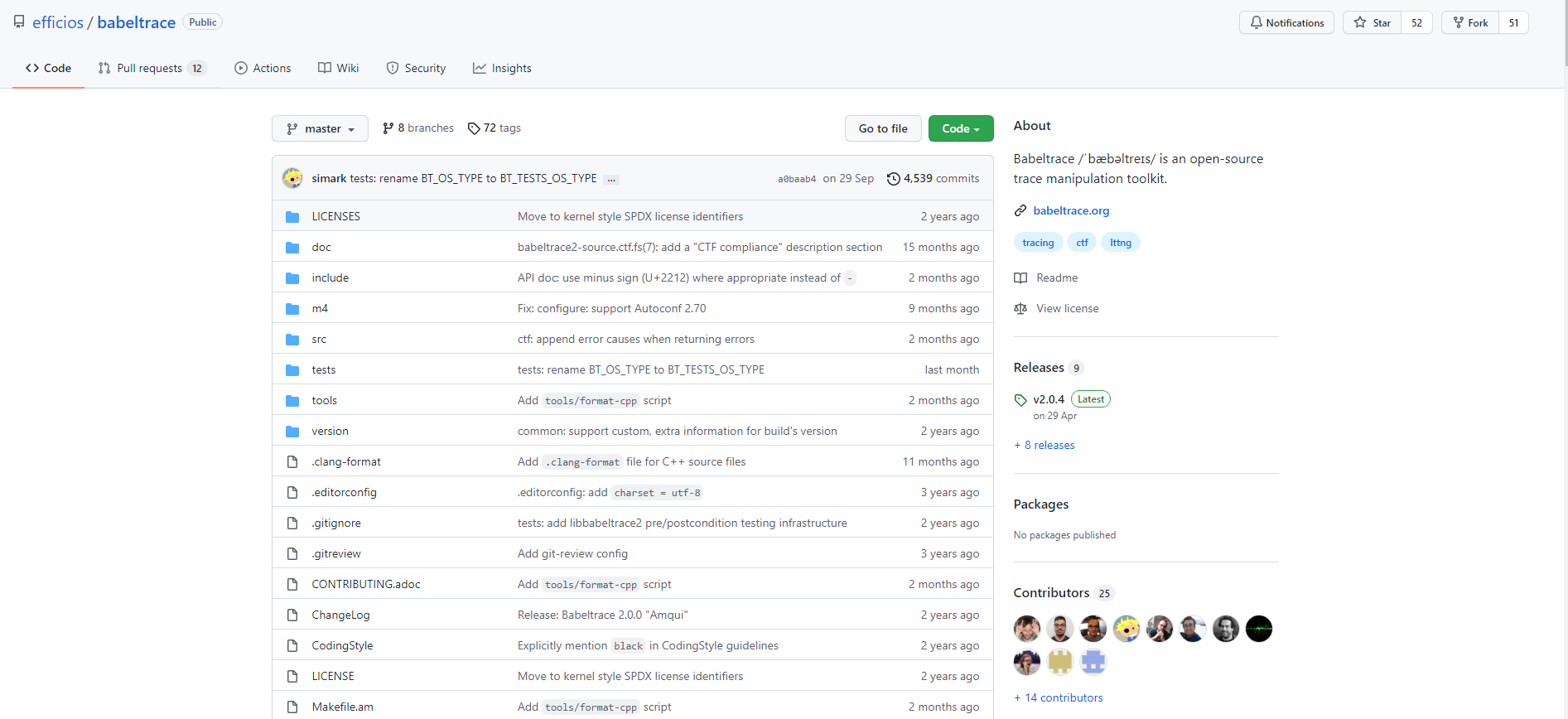1568x719 pixels.
Task: Open the green Code dropdown button
Action: (x=961, y=128)
